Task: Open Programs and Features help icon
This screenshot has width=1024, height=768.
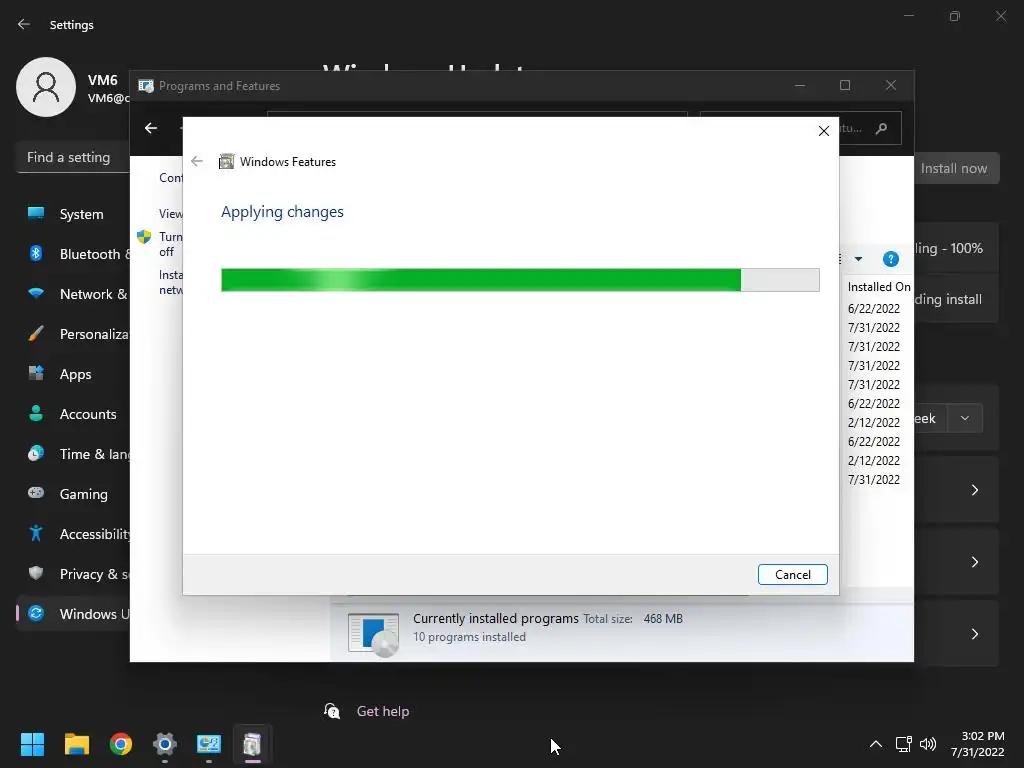Action: click(890, 259)
